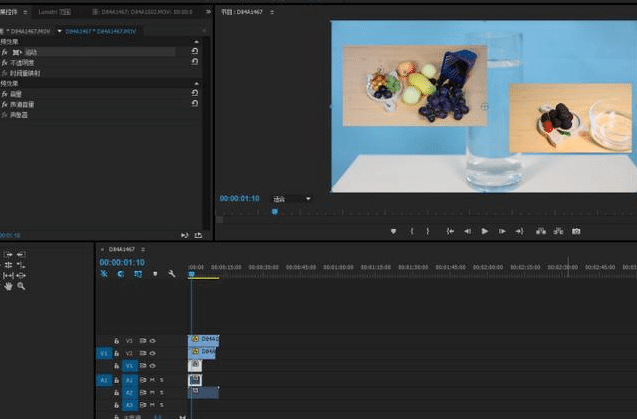Select the Hand tool

[9, 286]
